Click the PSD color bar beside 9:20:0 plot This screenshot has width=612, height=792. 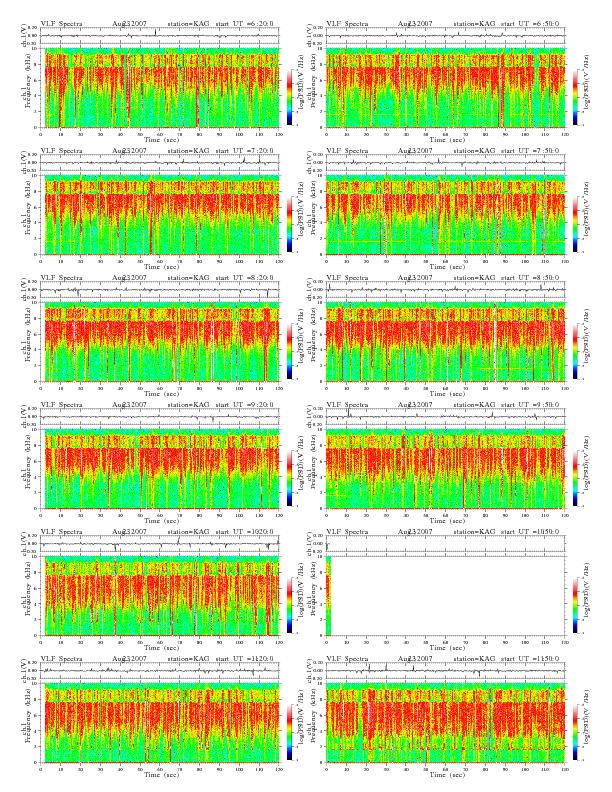[289, 478]
